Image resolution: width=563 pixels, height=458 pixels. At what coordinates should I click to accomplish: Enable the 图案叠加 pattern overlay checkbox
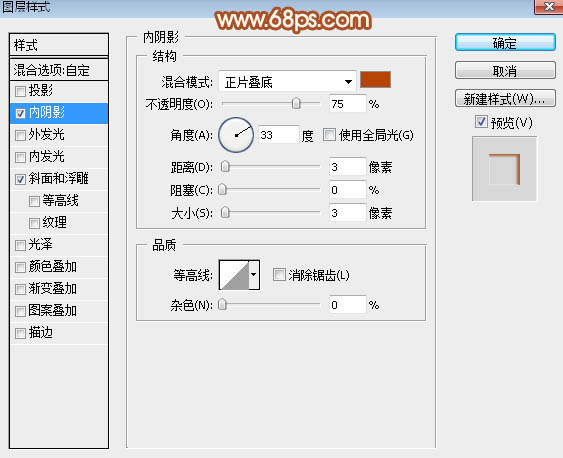click(20, 311)
